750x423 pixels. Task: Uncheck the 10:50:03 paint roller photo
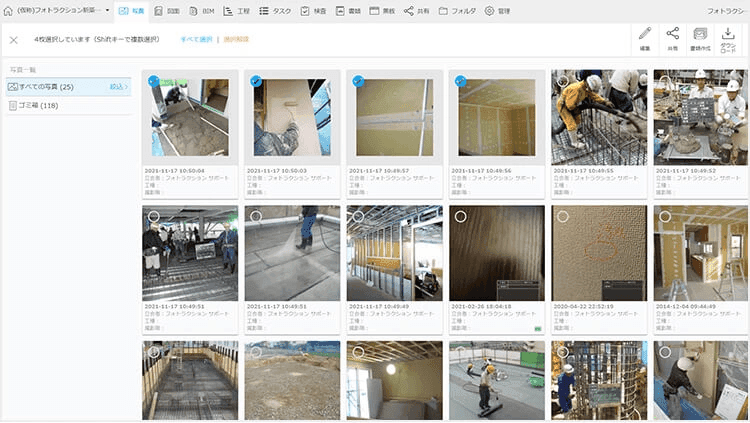coord(256,81)
